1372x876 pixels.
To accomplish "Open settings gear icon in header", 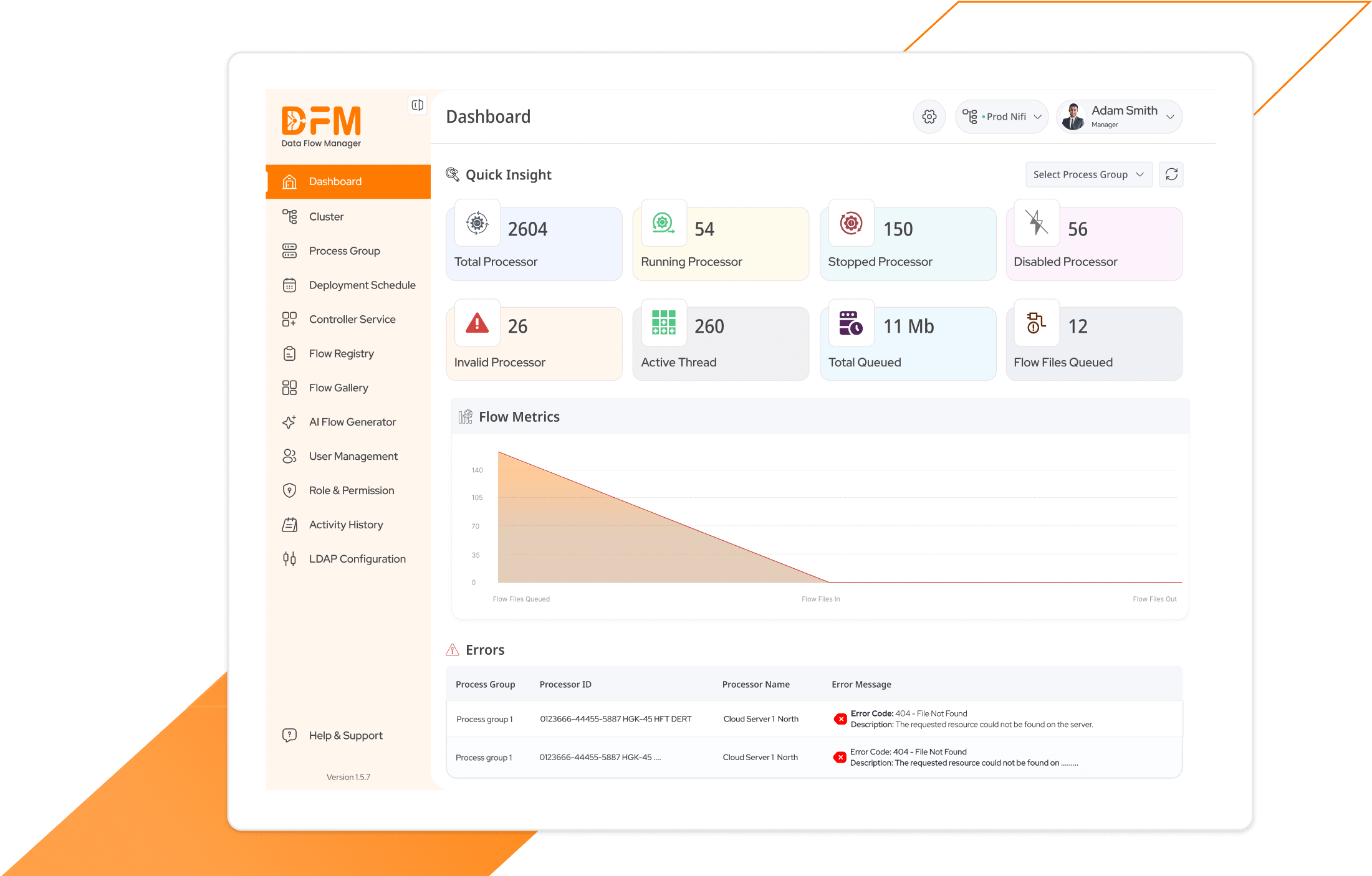I will (929, 117).
